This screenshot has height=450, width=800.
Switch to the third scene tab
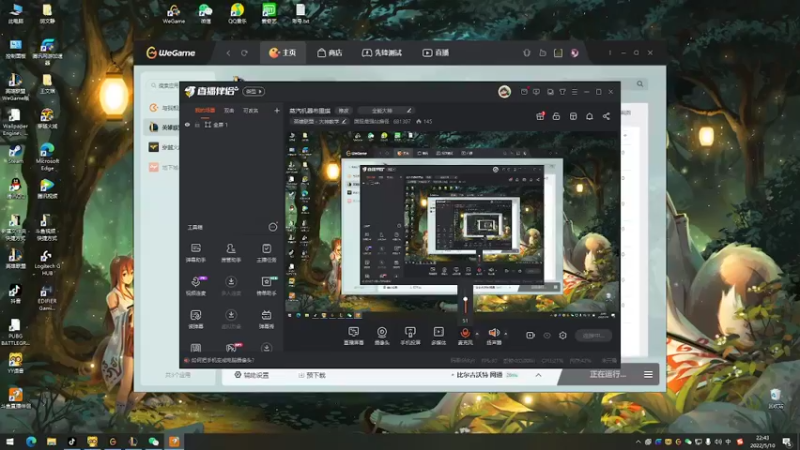pyautogui.click(x=251, y=110)
